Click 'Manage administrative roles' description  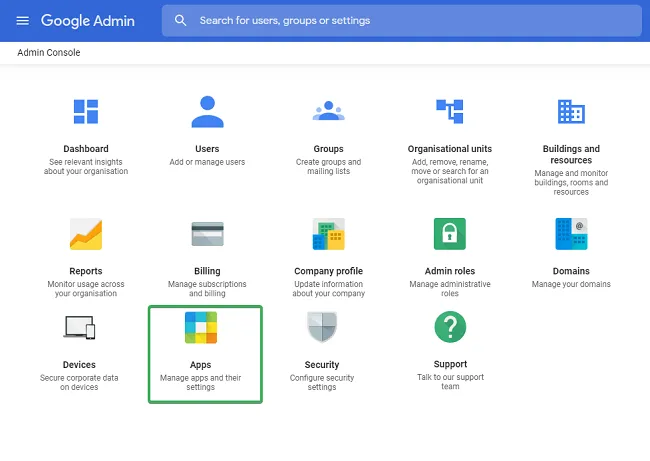450,289
